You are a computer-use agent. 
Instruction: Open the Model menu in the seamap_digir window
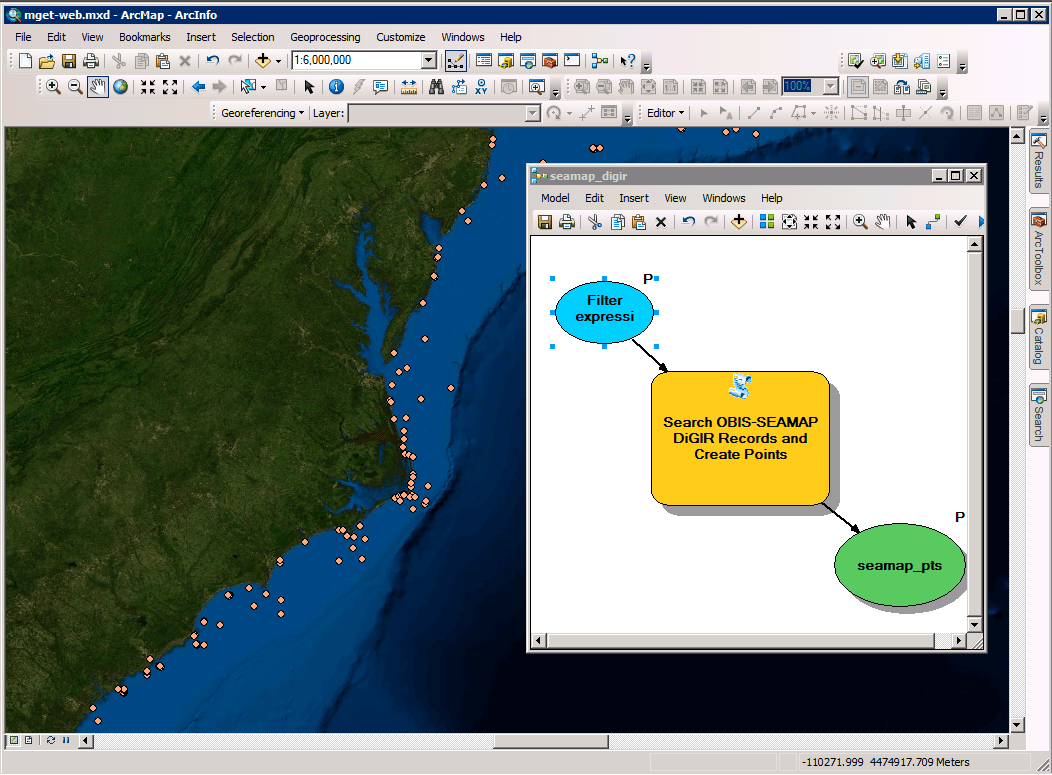click(555, 198)
